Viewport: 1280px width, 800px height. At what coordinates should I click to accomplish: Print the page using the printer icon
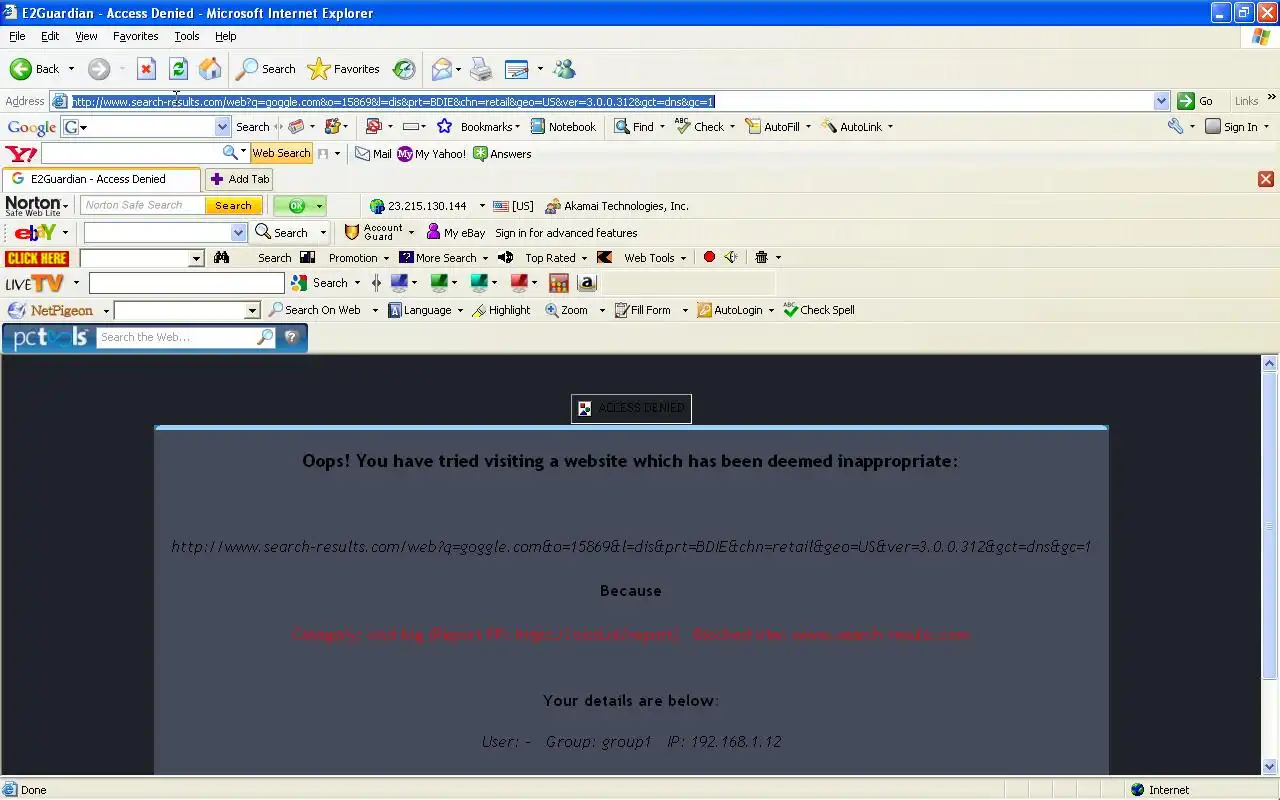click(481, 69)
